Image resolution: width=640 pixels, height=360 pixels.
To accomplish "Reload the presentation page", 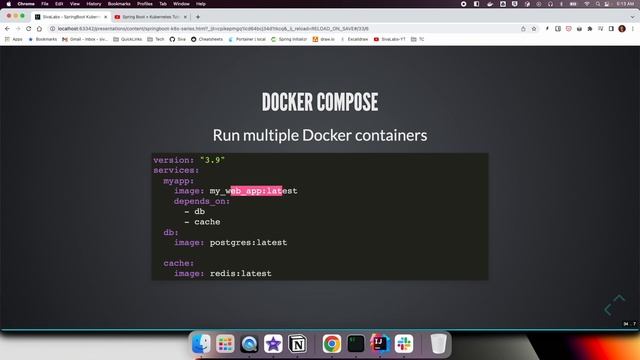I will (x=29, y=29).
